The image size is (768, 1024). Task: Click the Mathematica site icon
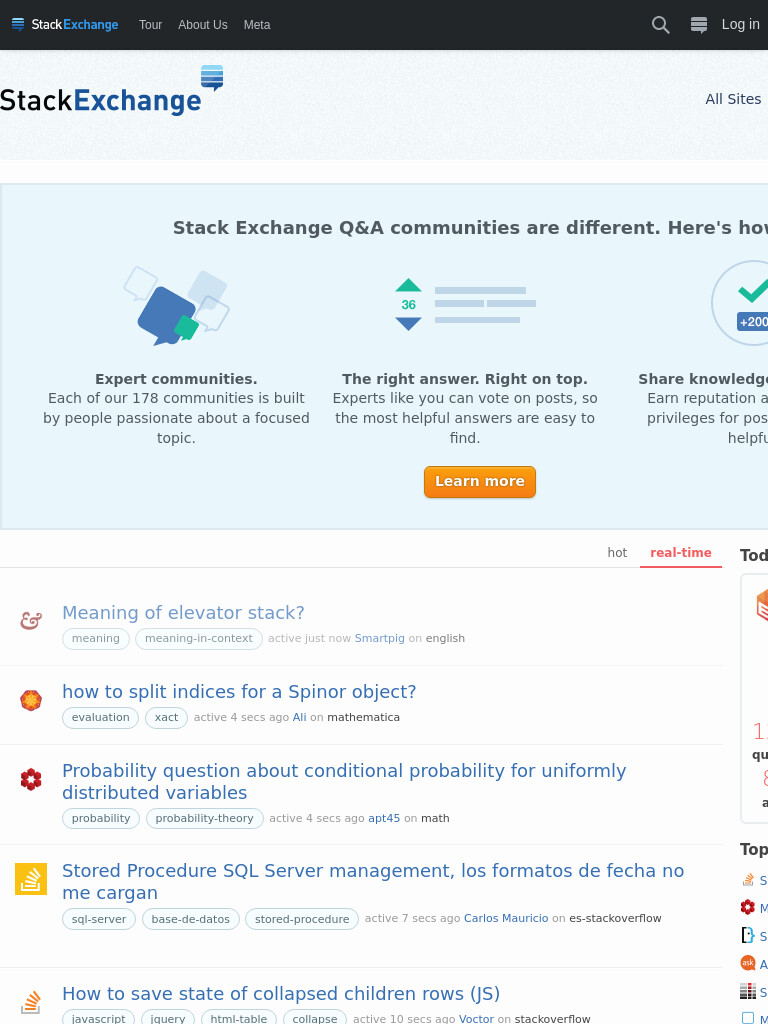31,700
